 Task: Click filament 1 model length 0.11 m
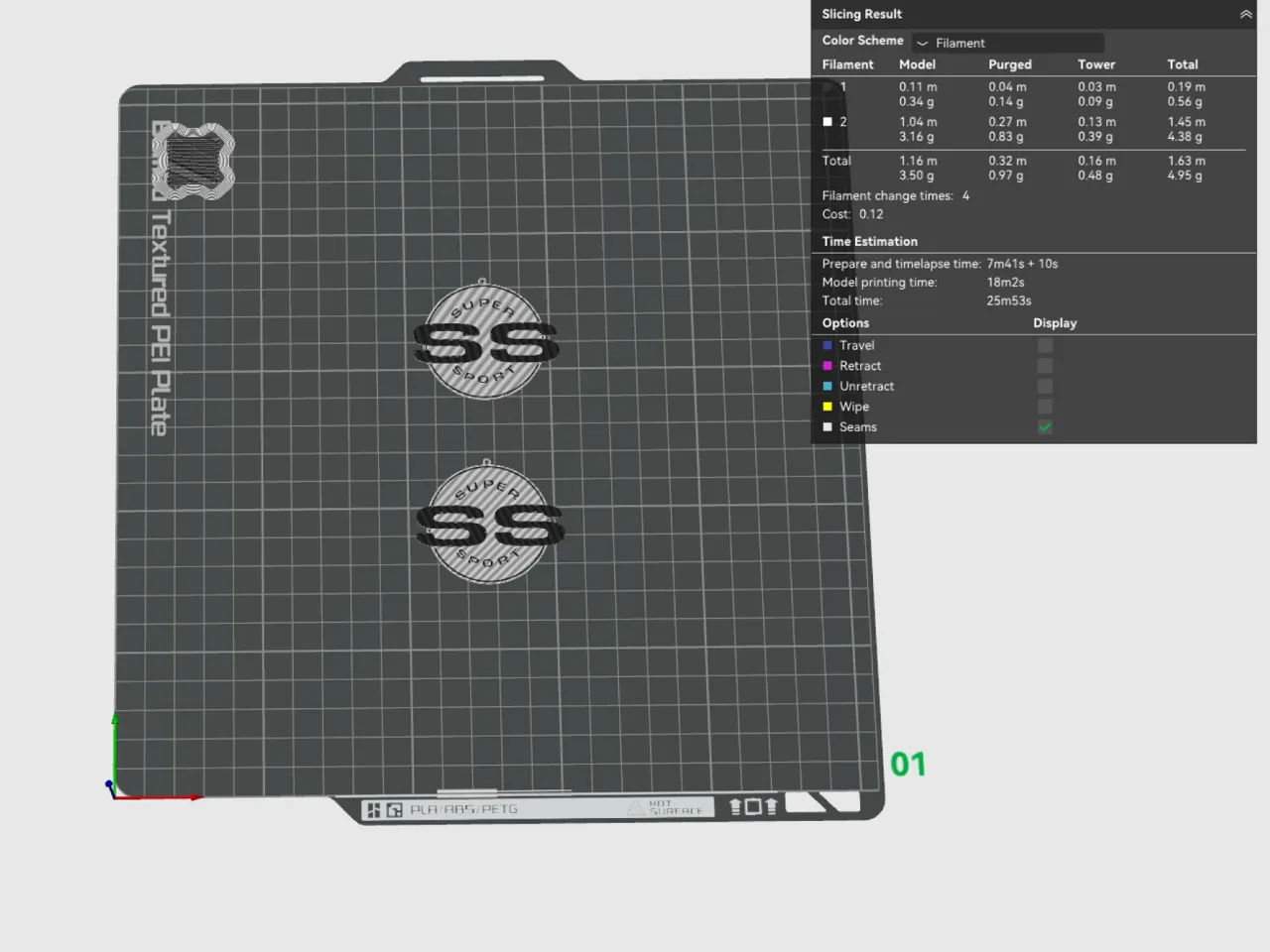click(918, 87)
